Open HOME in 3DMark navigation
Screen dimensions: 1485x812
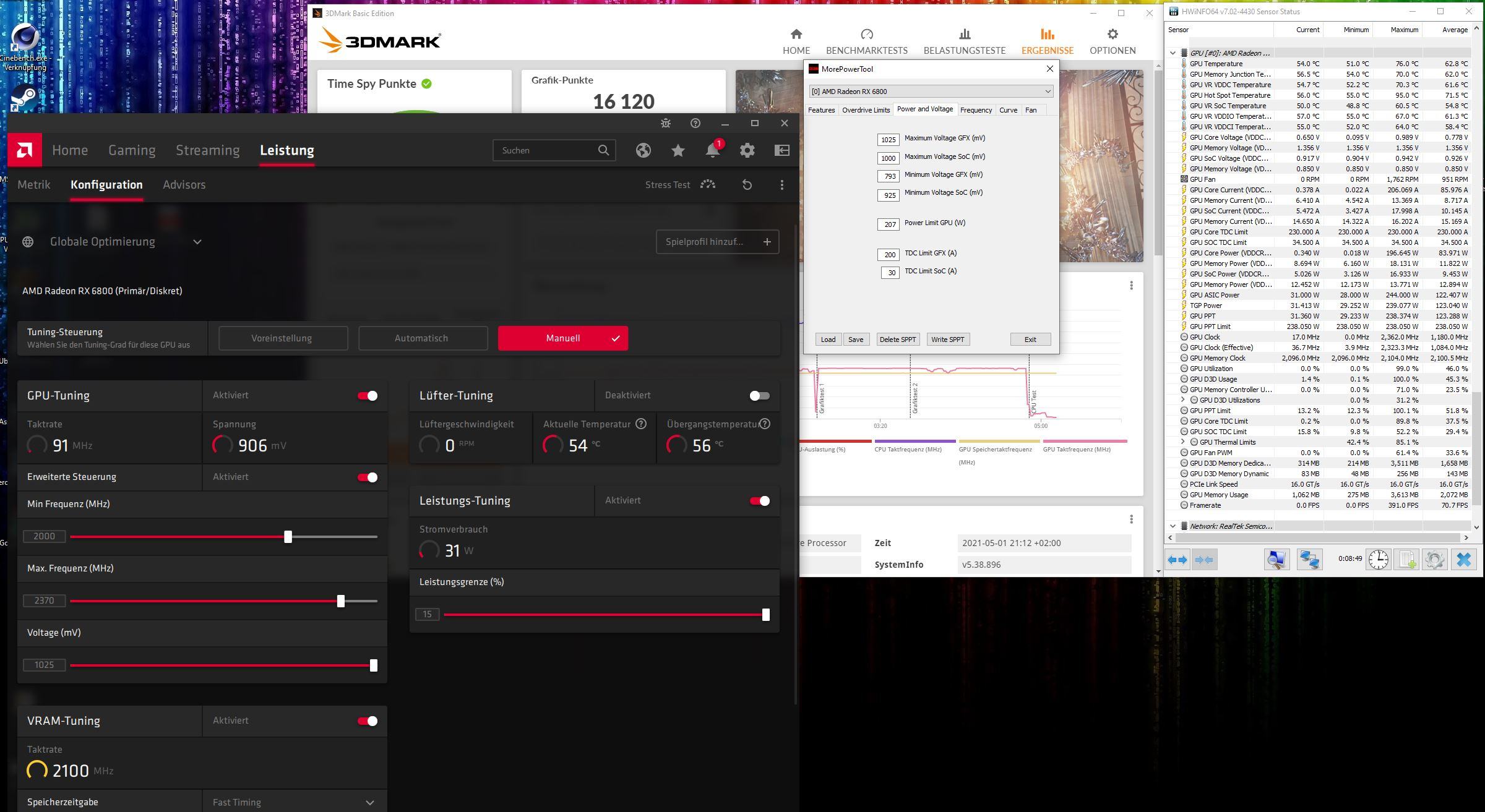pos(796,41)
